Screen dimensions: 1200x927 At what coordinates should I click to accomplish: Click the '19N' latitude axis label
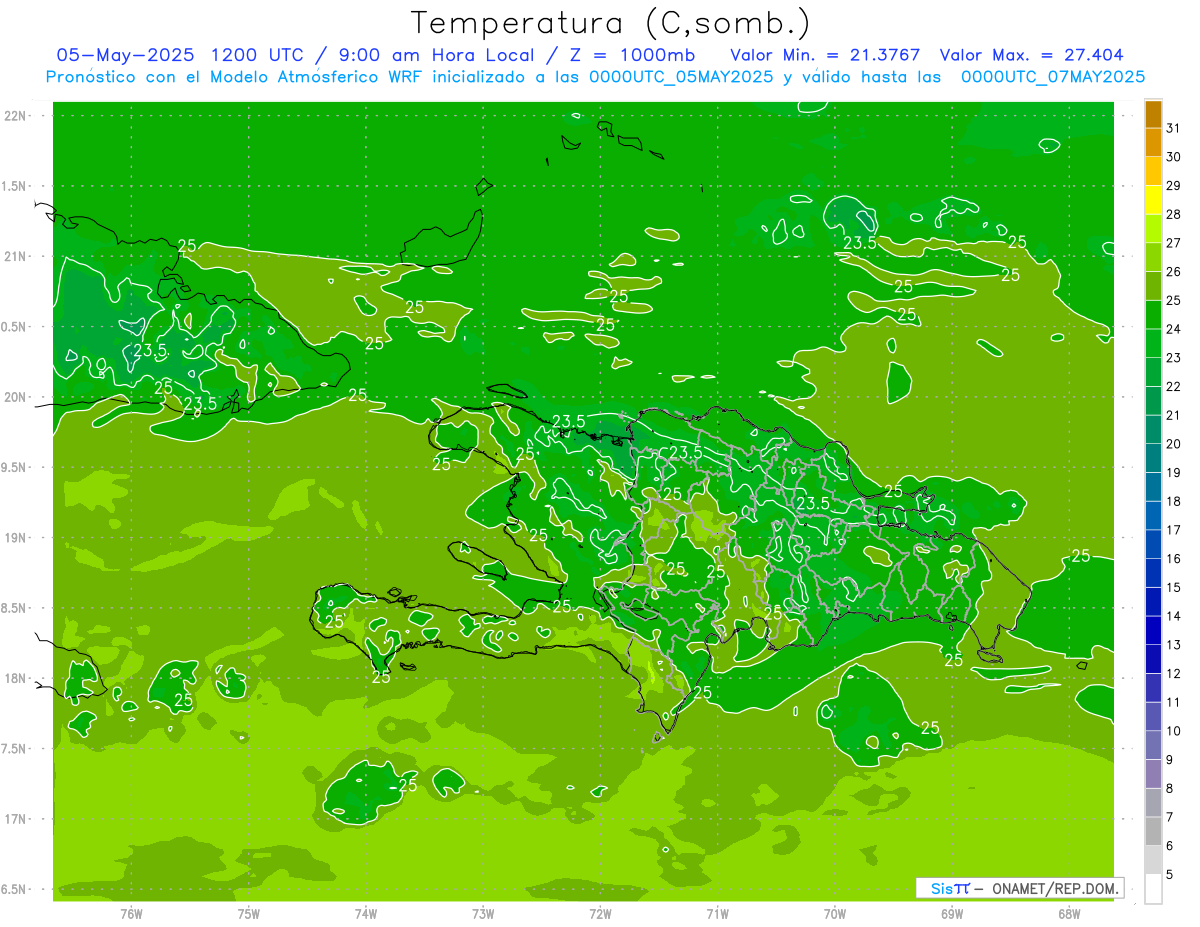(15, 537)
